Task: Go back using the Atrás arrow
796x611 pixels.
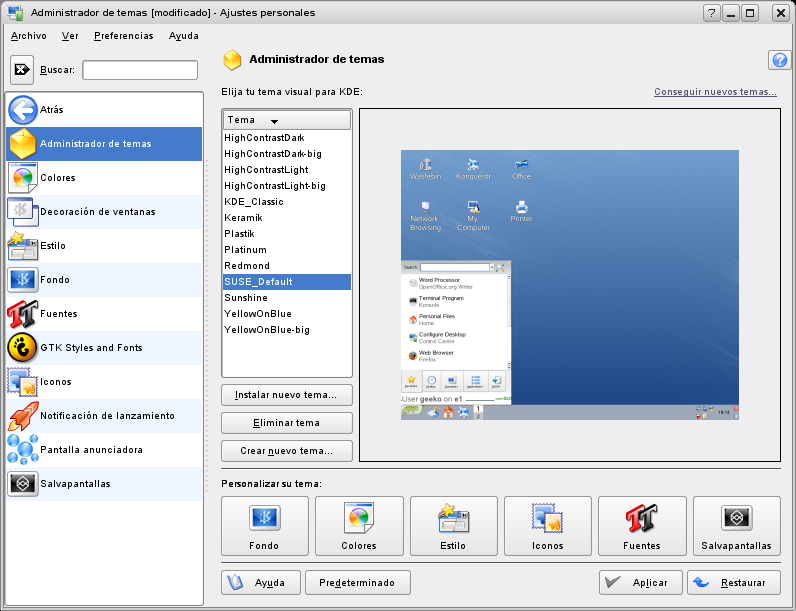Action: point(22,109)
